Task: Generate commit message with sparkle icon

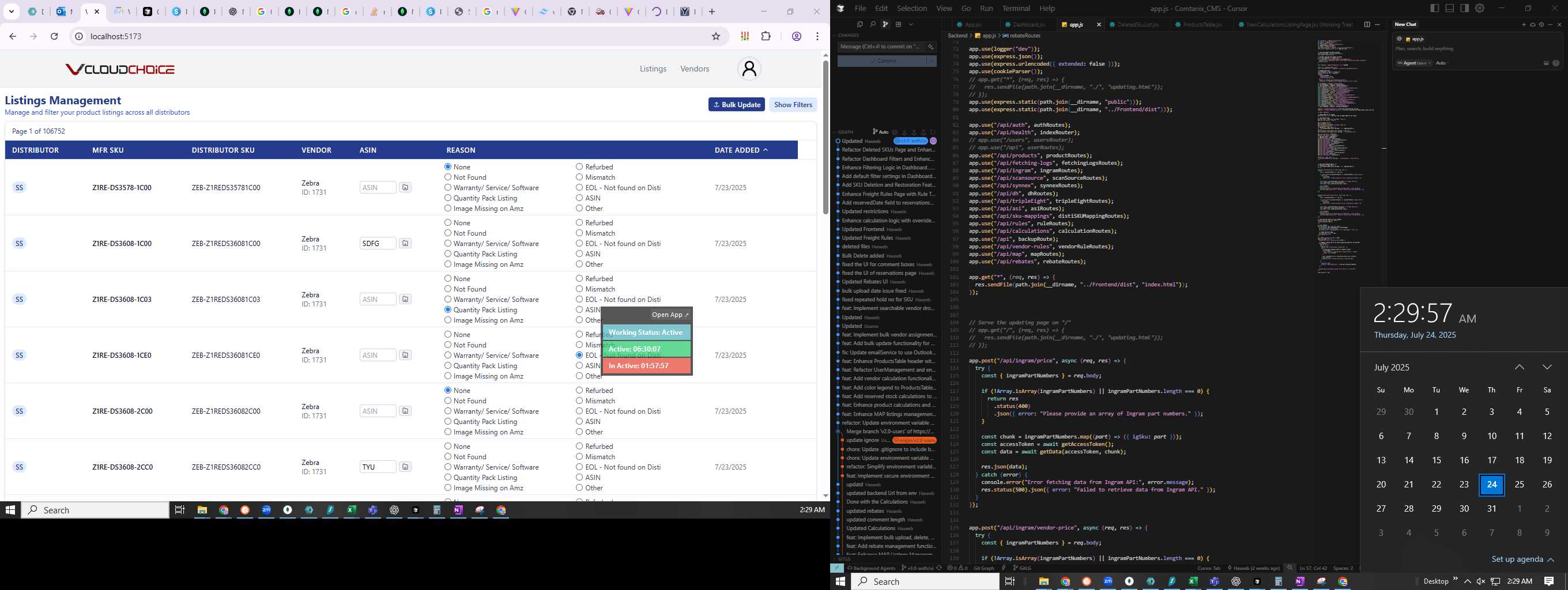Action: pos(930,47)
